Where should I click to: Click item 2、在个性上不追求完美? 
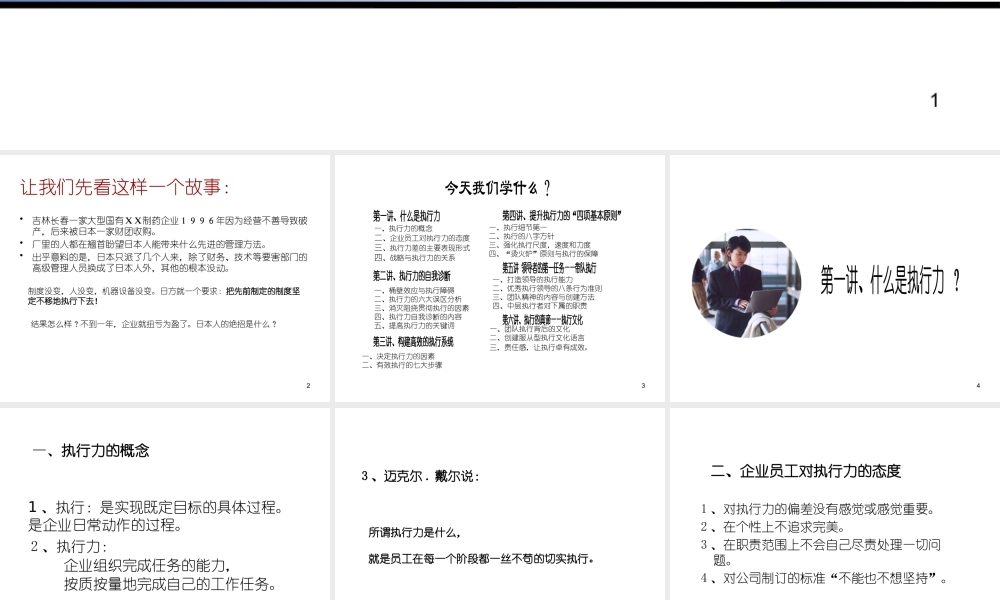pos(773,527)
